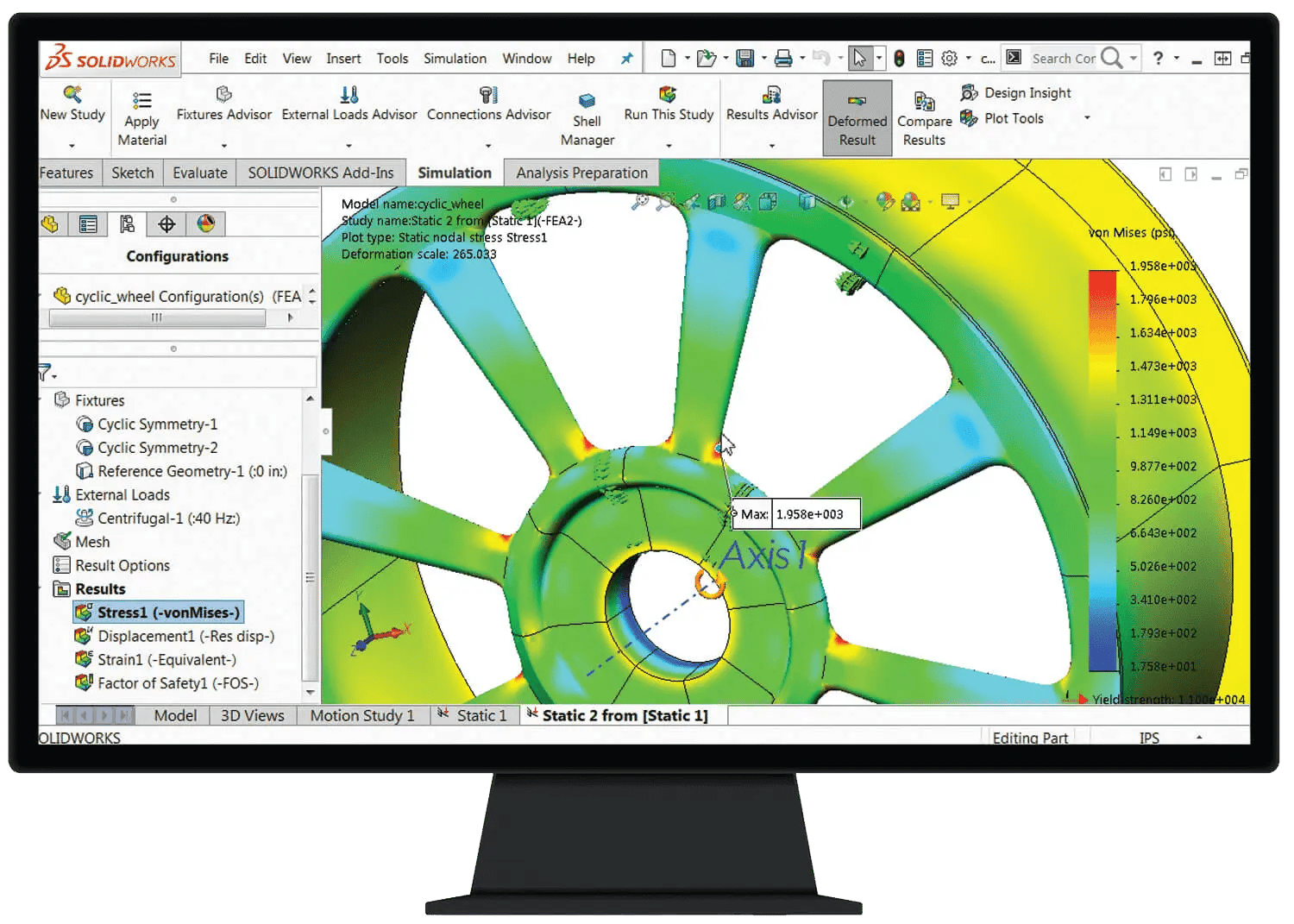The image size is (1294, 924).
Task: Open Fixtures Advisor
Action: (223, 104)
